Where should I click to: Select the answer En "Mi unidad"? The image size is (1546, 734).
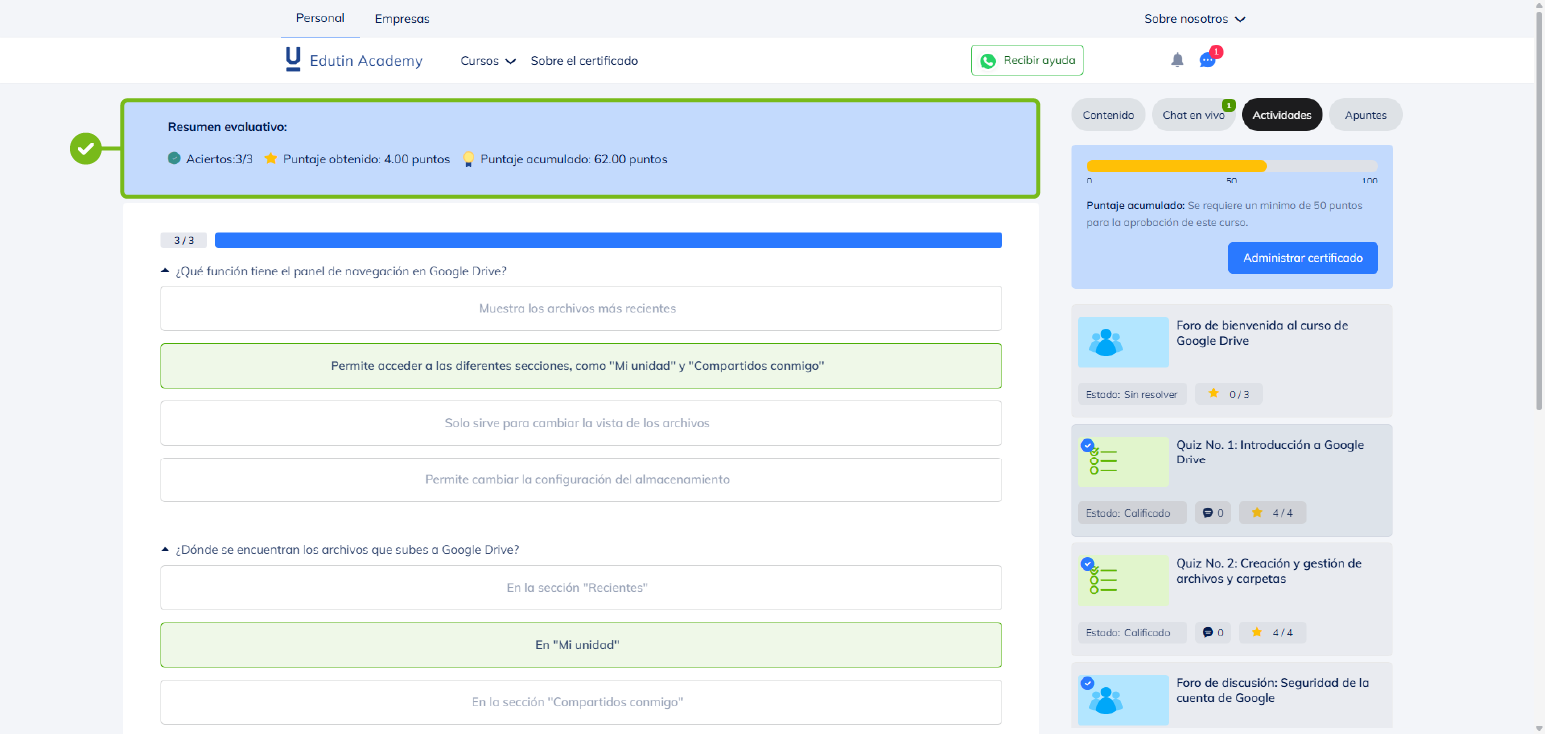[x=580, y=645]
